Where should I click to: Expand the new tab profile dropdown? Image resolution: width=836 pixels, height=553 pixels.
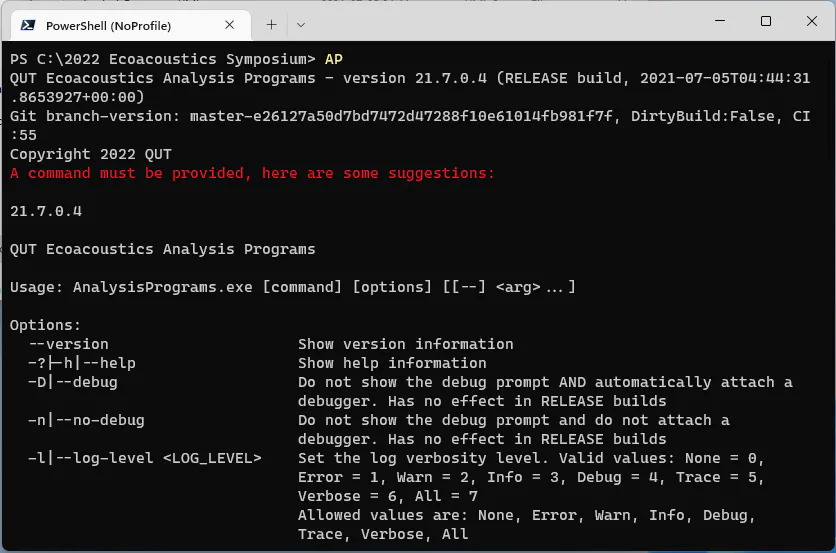click(301, 25)
